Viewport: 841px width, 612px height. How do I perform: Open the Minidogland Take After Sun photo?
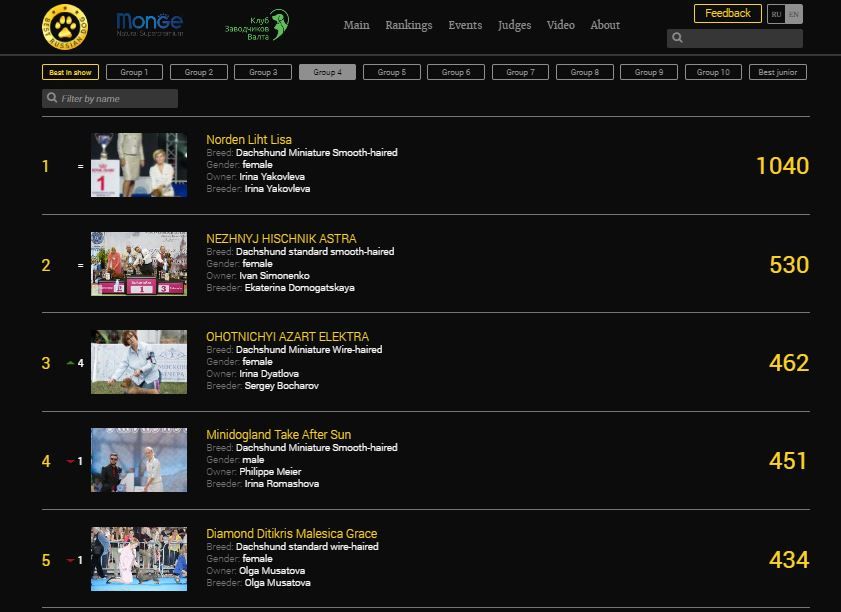click(x=139, y=460)
